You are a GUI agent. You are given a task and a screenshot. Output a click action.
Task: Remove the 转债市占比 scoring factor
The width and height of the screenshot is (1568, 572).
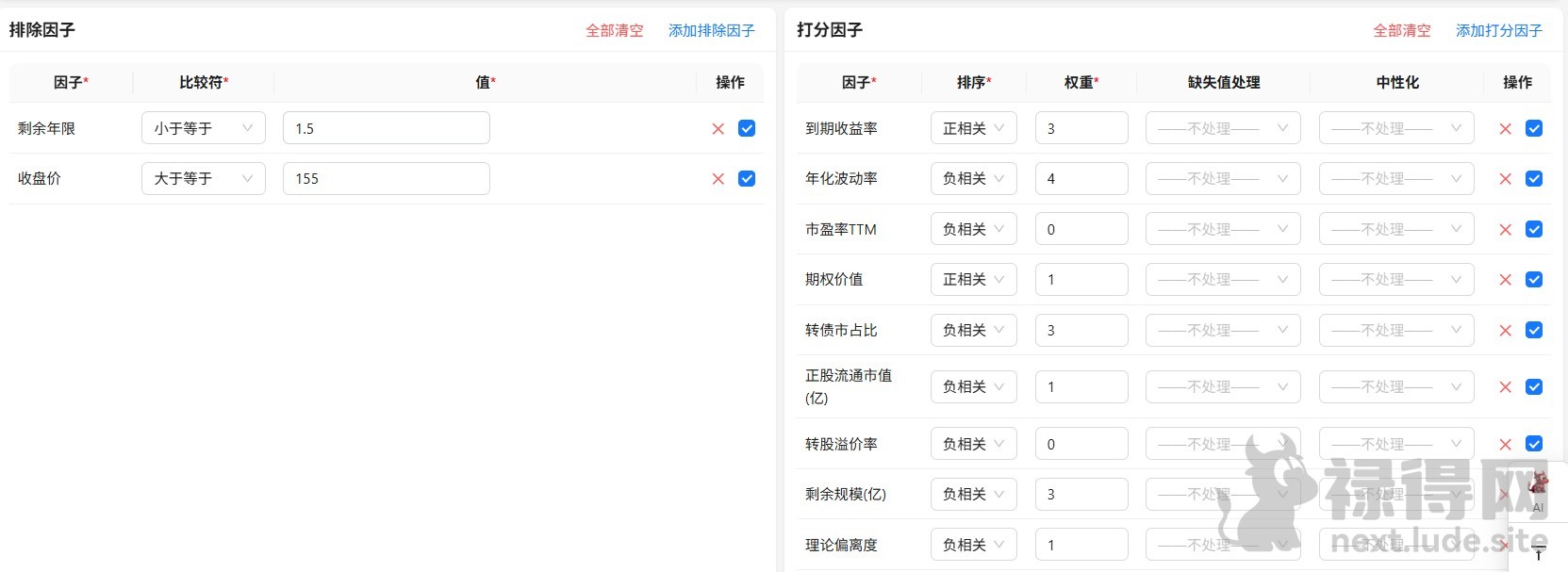[x=1505, y=331]
